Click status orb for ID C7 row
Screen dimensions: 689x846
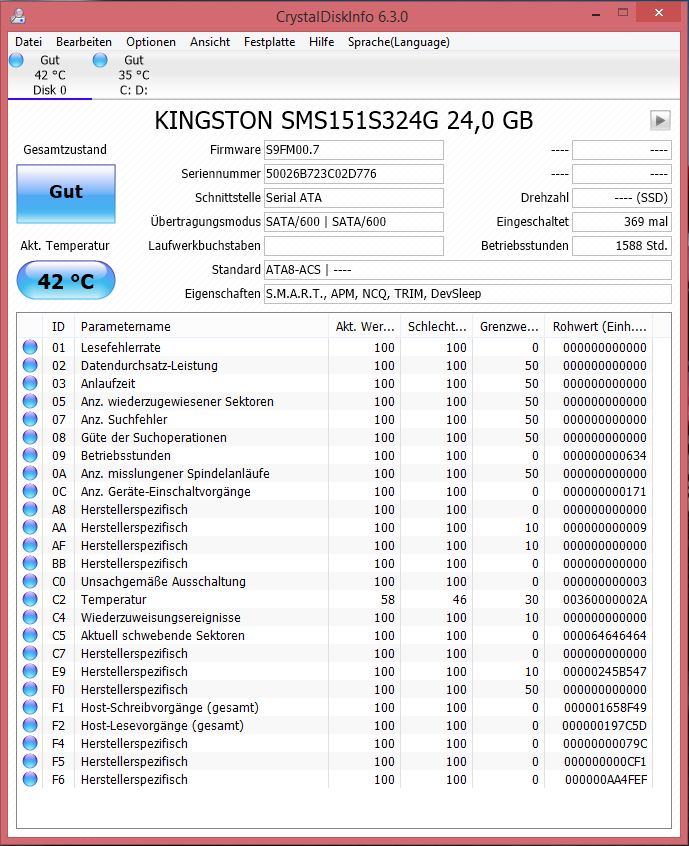click(x=30, y=653)
